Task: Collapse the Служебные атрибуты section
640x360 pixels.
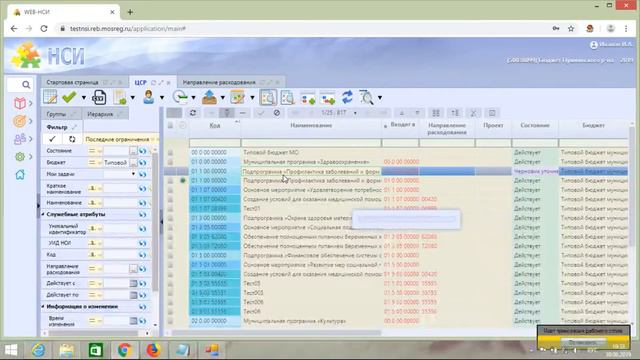Action: (43, 214)
